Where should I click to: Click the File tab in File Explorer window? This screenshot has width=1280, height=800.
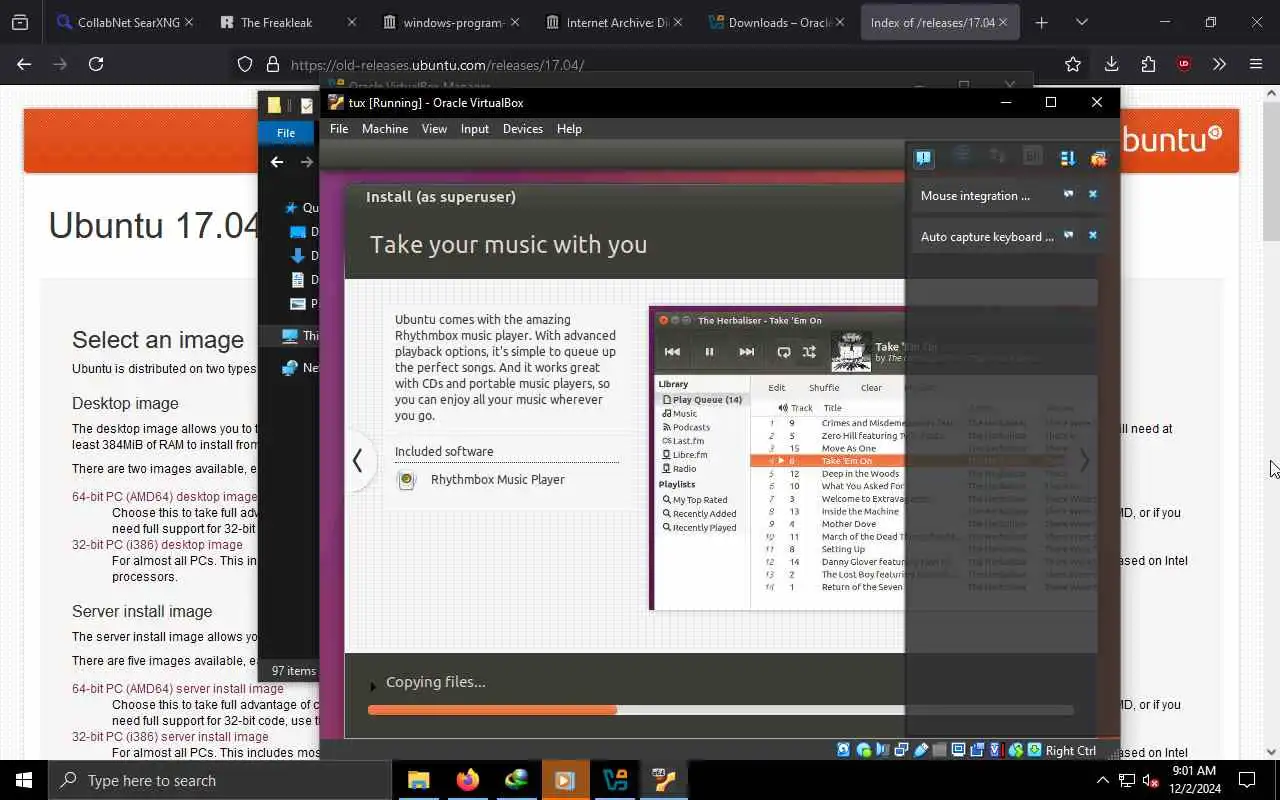[x=286, y=133]
